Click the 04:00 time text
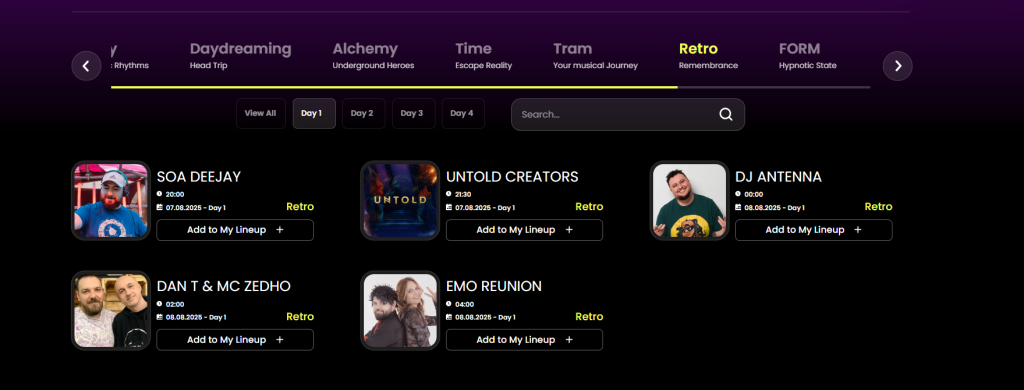Viewport: 1024px width, 390px height. (x=464, y=304)
